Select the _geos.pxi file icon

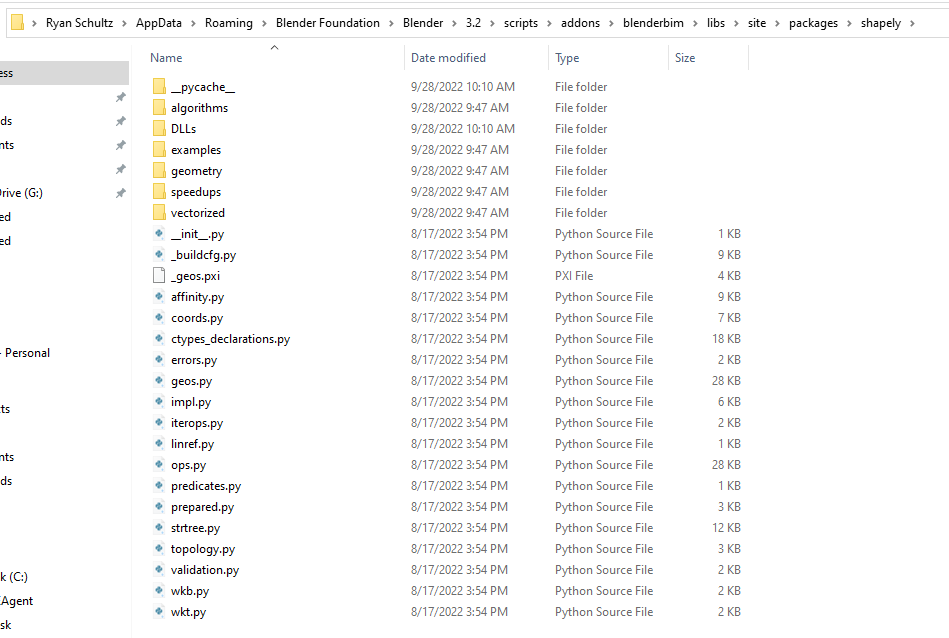(159, 275)
